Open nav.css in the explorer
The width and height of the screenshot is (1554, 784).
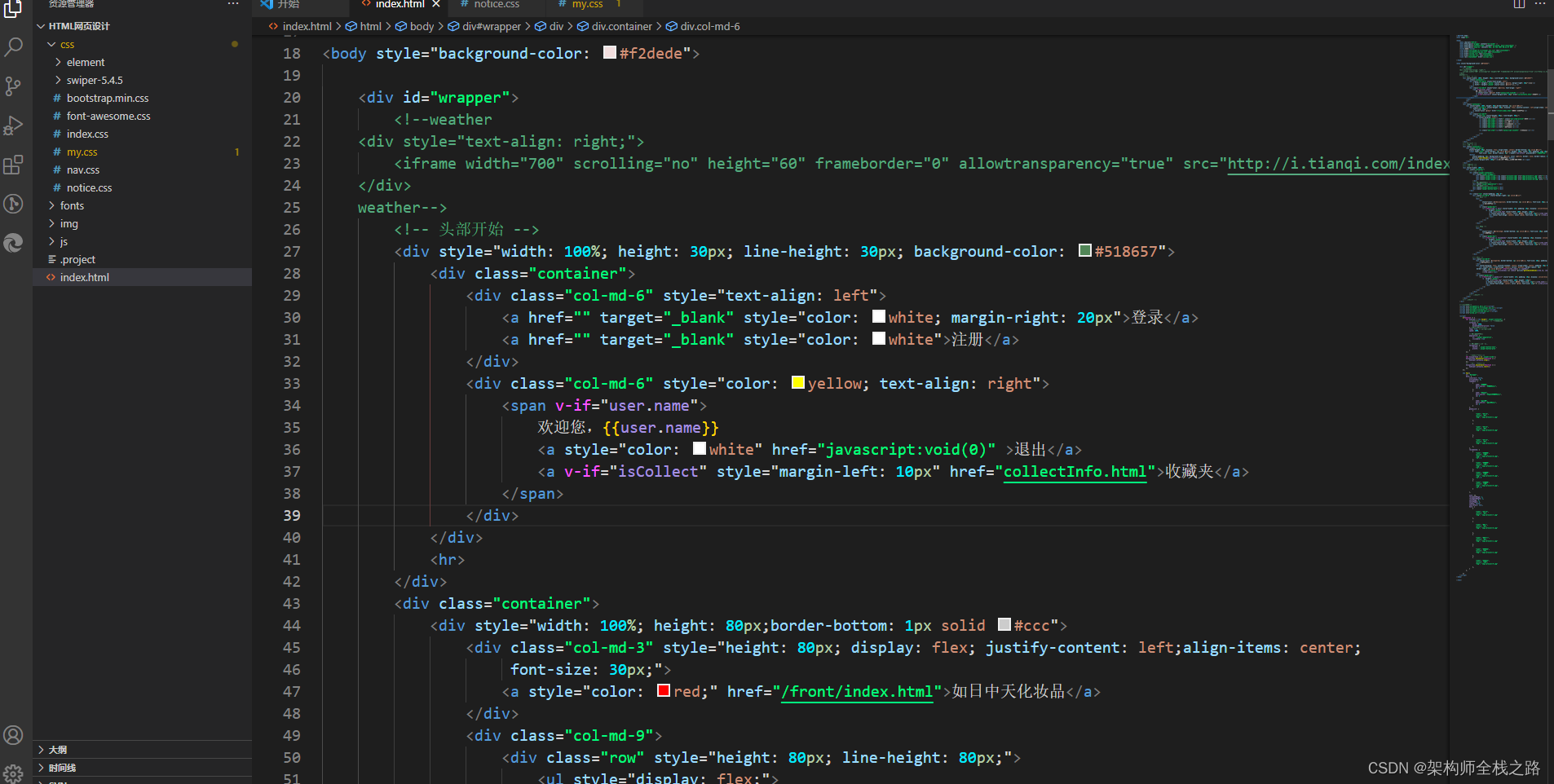pos(142,170)
